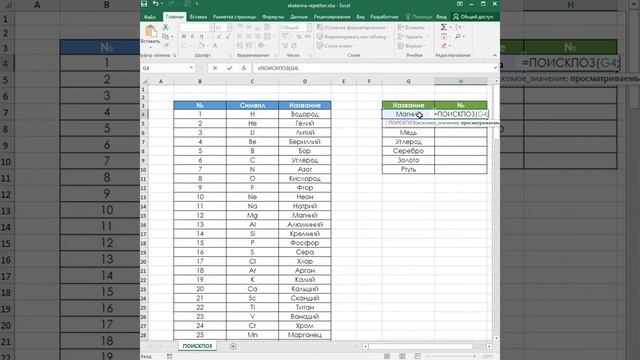Click Sort and Filter icon in ribbon
The height and width of the screenshot is (360, 640).
click(458, 27)
